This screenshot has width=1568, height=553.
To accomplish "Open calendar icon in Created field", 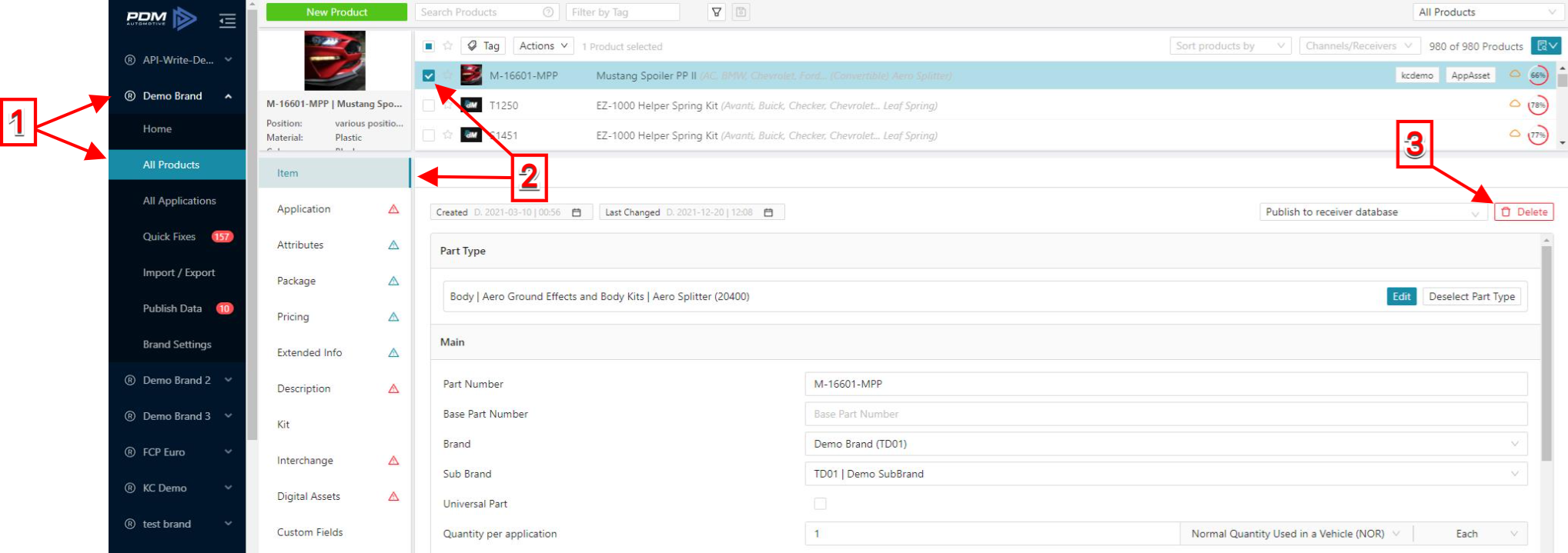I will click(x=577, y=212).
